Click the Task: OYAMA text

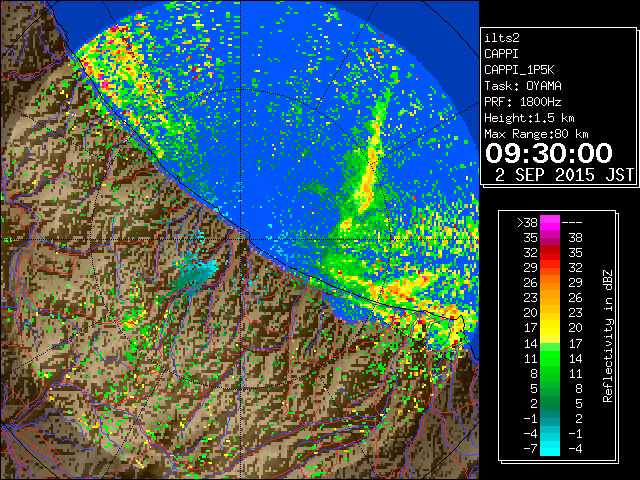523,86
